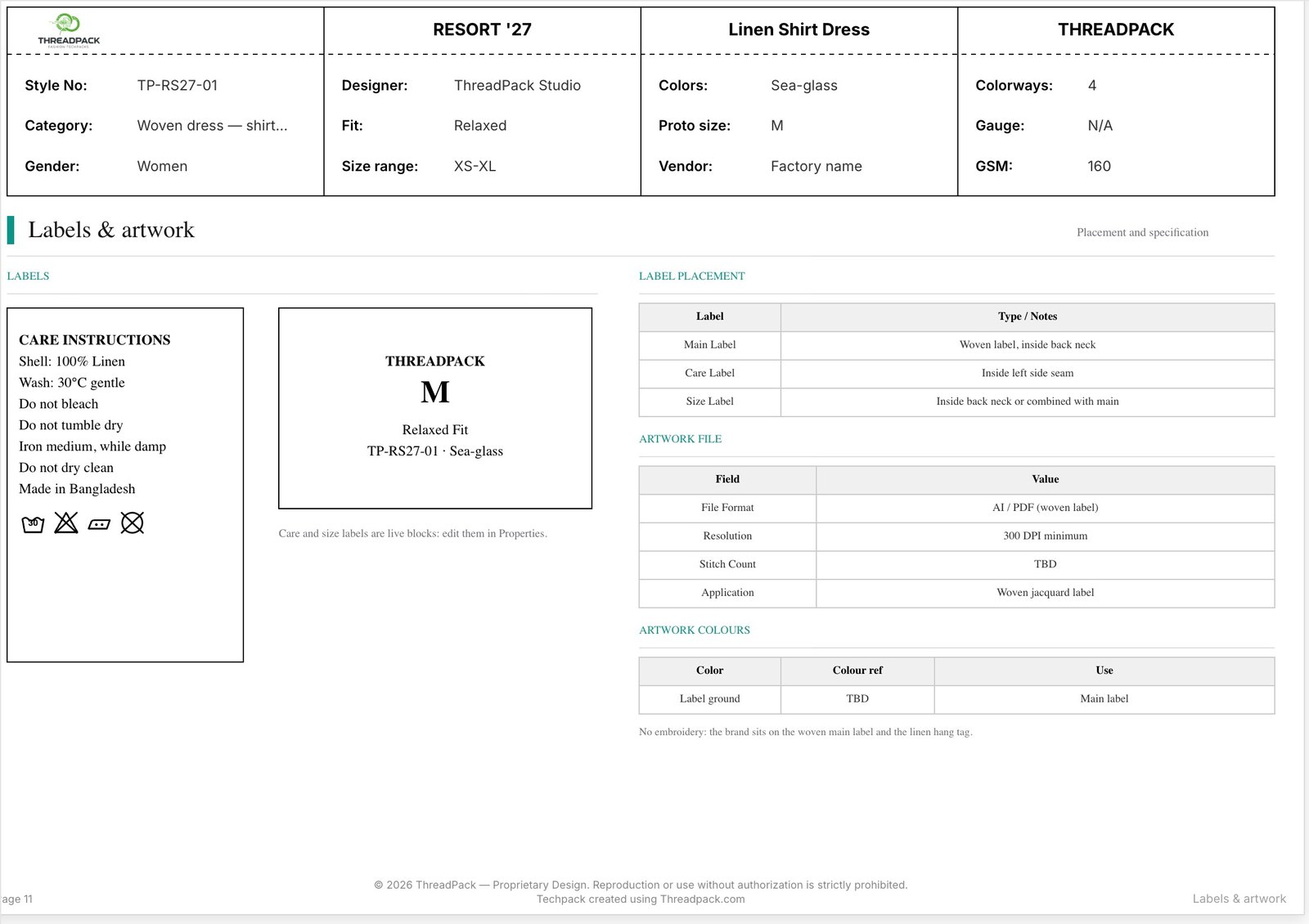Viewport: 1309px width, 924px height.
Task: Click 'Made in Bangladesh' care line
Action: point(77,488)
